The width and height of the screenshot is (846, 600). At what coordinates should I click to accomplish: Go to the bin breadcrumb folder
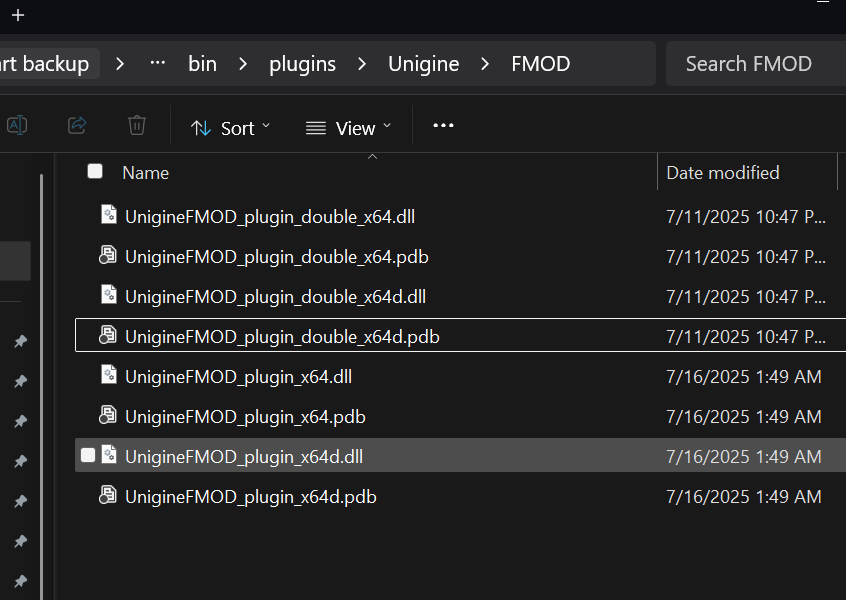pos(202,64)
